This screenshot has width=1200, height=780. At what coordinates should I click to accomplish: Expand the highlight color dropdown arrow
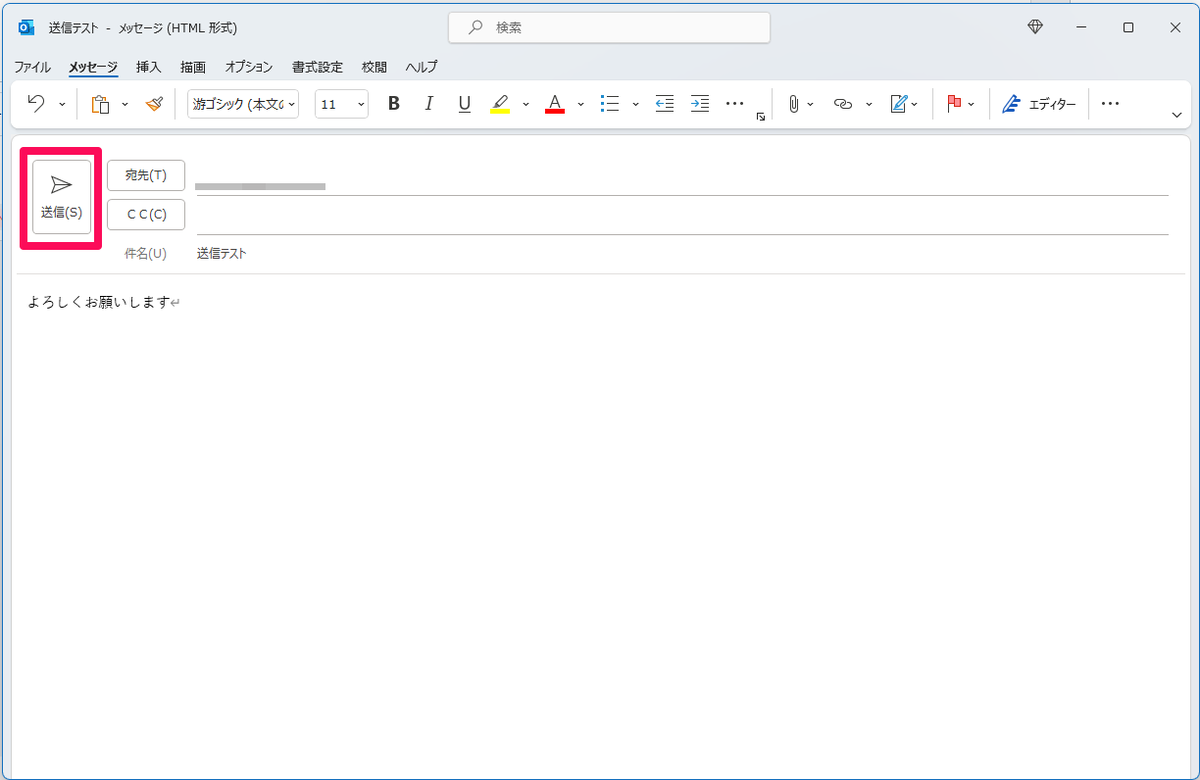pyautogui.click(x=526, y=104)
